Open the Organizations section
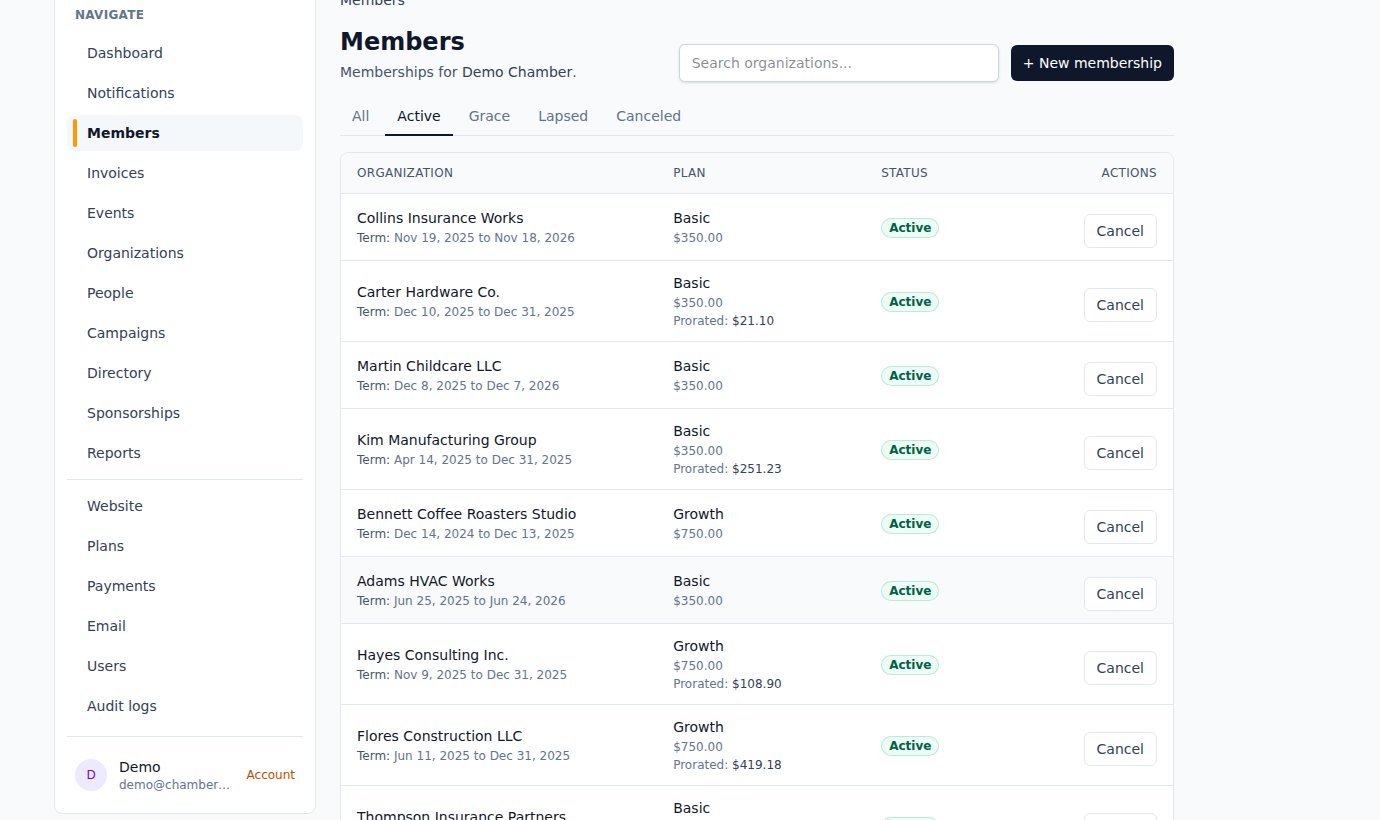This screenshot has width=1380, height=820. coord(135,252)
